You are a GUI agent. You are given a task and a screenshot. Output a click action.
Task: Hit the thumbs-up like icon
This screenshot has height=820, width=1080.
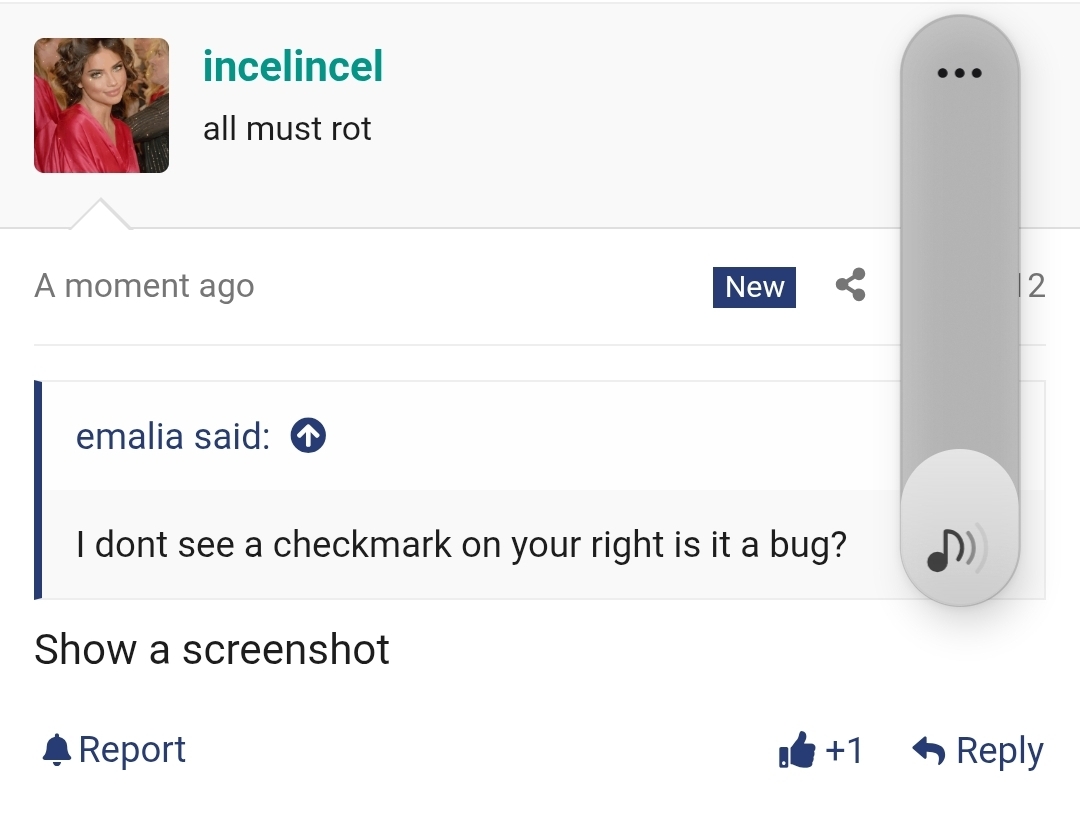point(797,750)
